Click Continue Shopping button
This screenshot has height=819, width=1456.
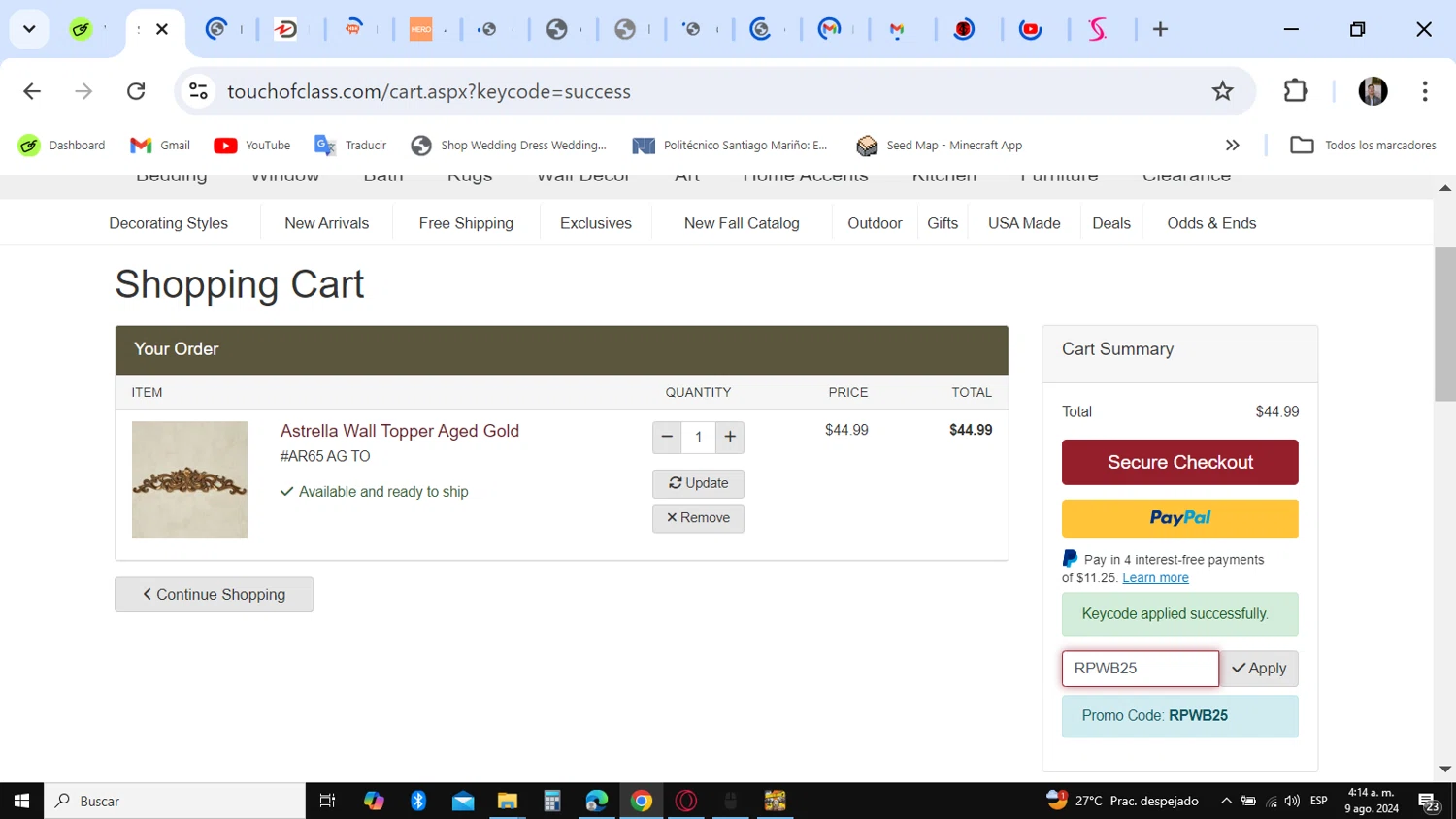point(214,595)
